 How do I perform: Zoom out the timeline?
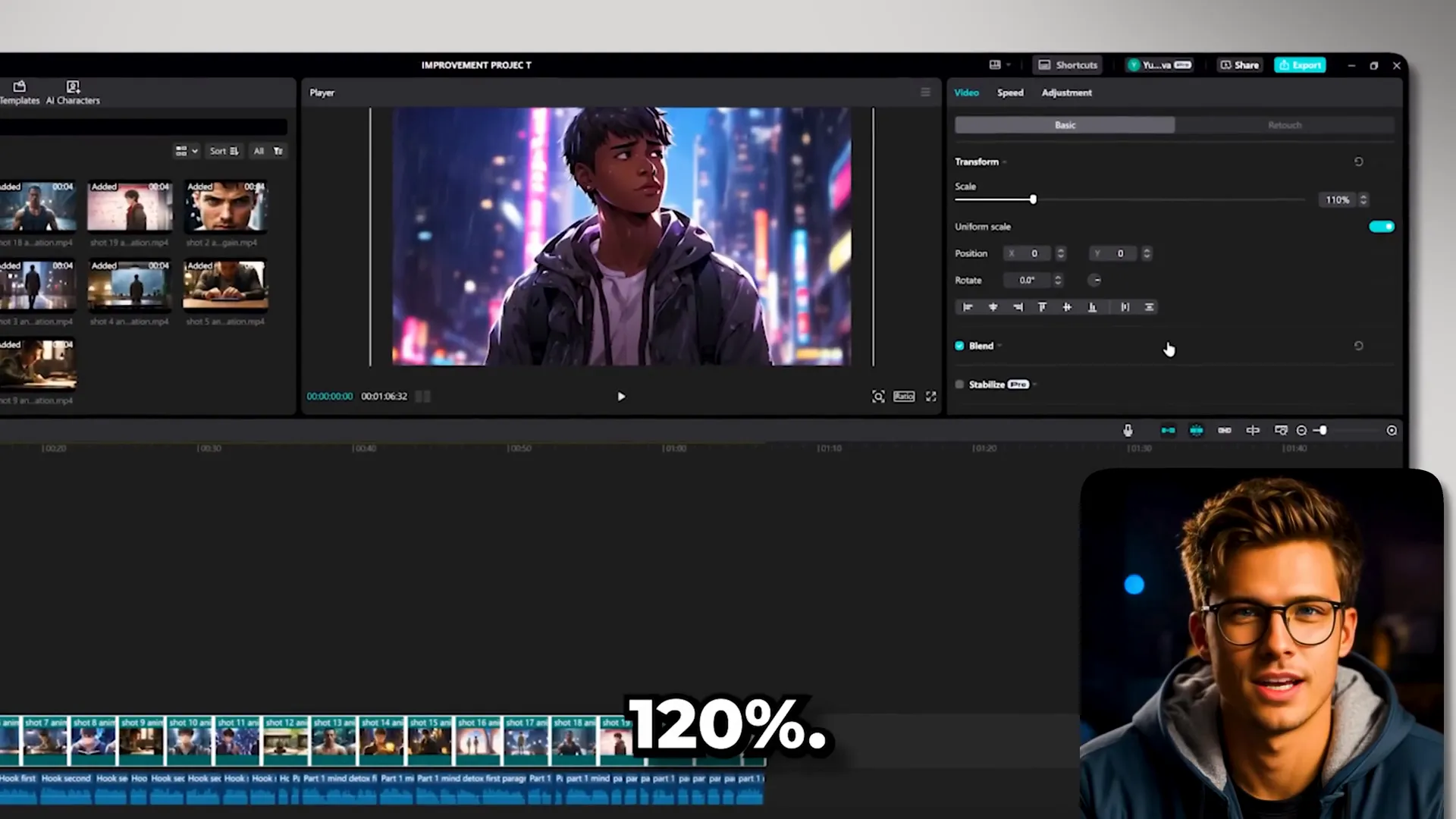1301,431
